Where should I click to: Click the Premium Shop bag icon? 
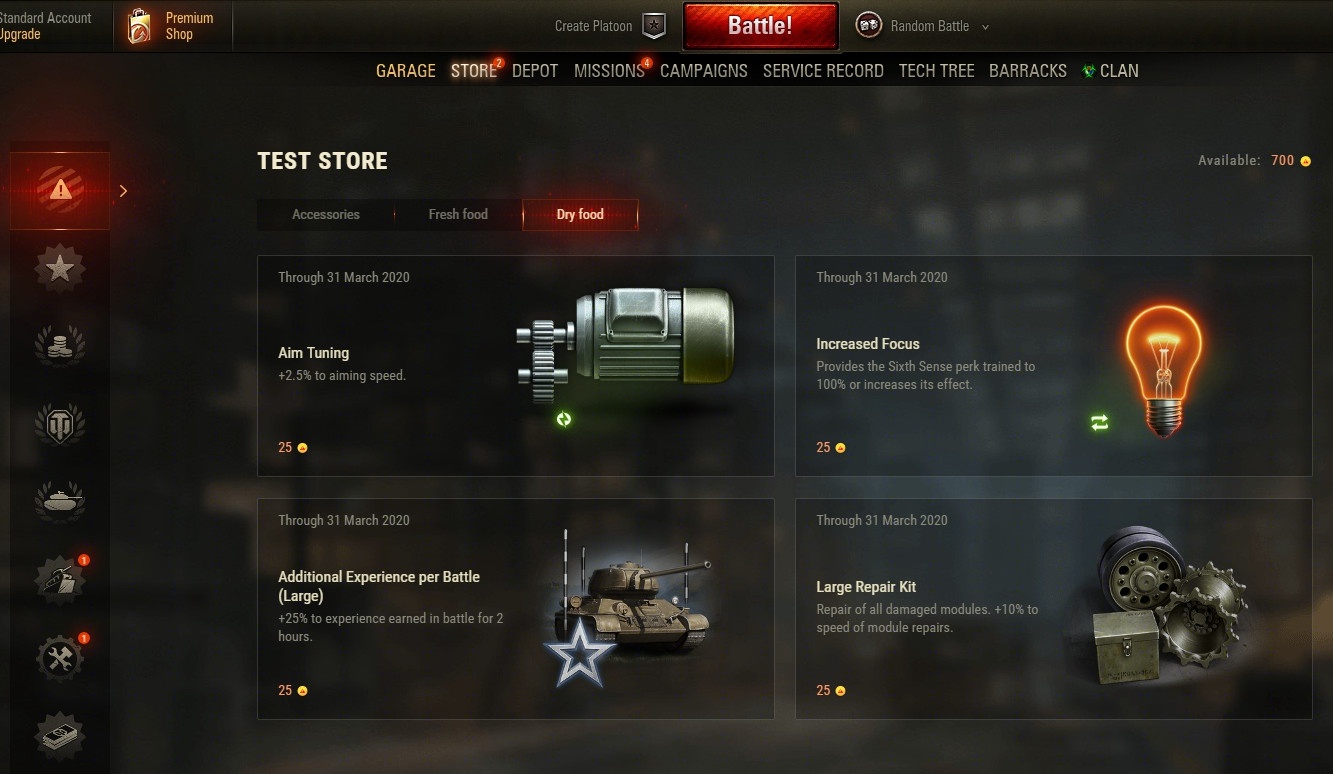(x=139, y=26)
